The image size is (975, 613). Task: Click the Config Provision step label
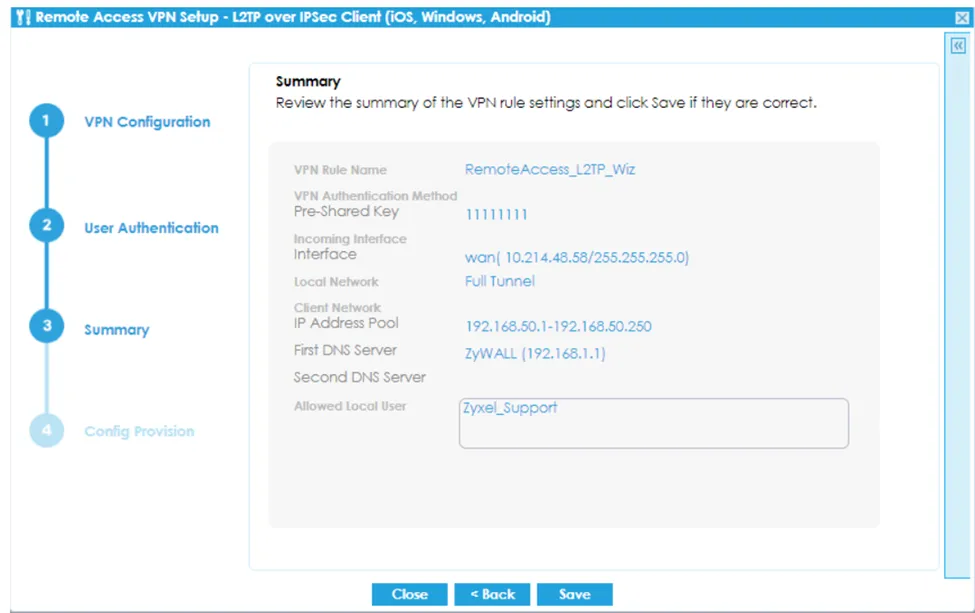(x=139, y=432)
